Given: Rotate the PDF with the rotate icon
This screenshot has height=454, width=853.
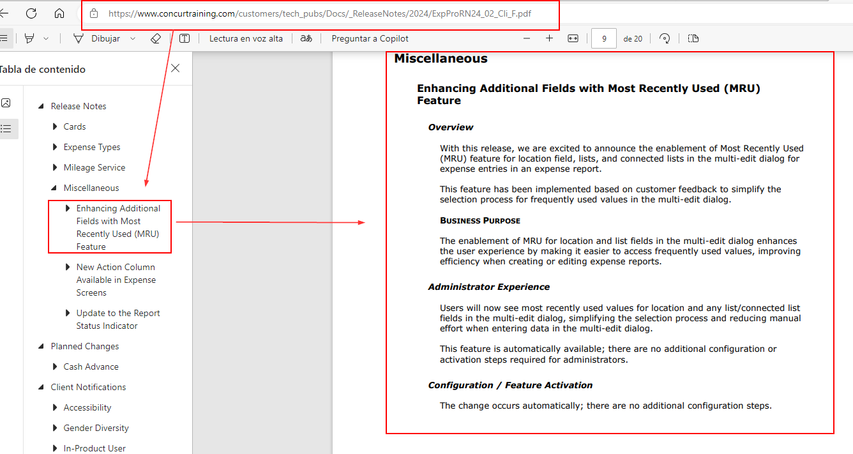Looking at the screenshot, I should [664, 39].
